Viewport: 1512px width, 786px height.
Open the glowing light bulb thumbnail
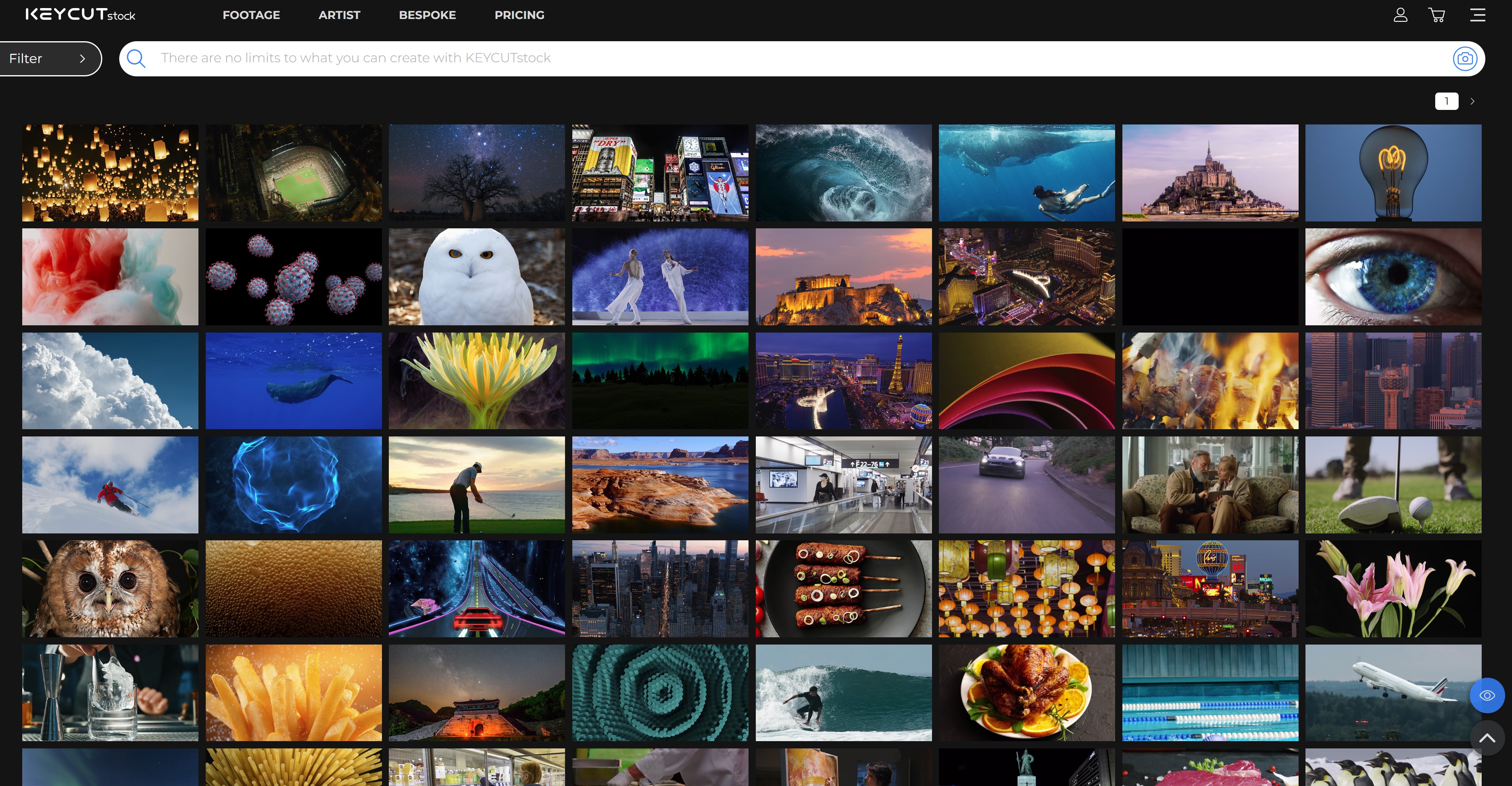tap(1393, 173)
